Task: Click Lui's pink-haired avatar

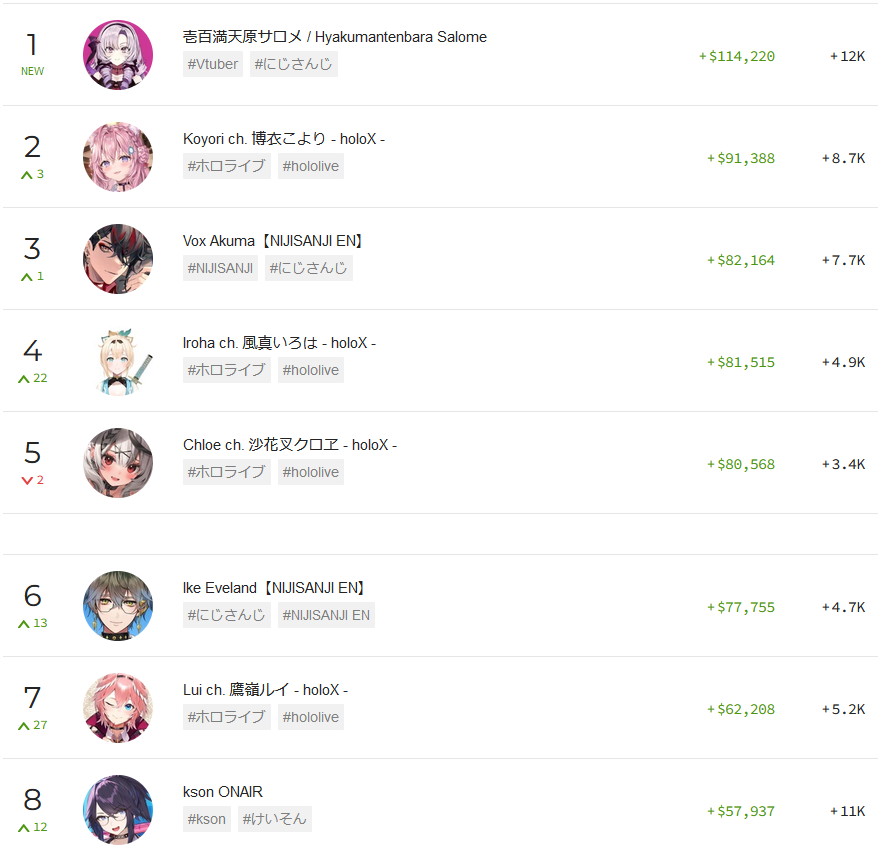Action: click(118, 708)
